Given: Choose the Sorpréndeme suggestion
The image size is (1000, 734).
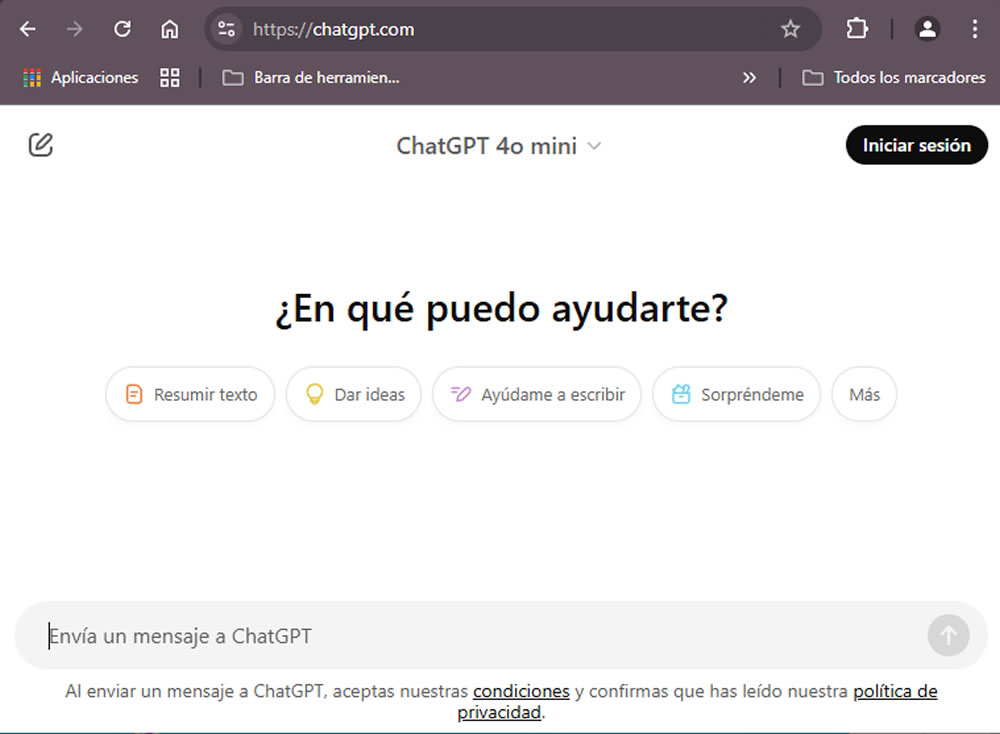Looking at the screenshot, I should (737, 394).
